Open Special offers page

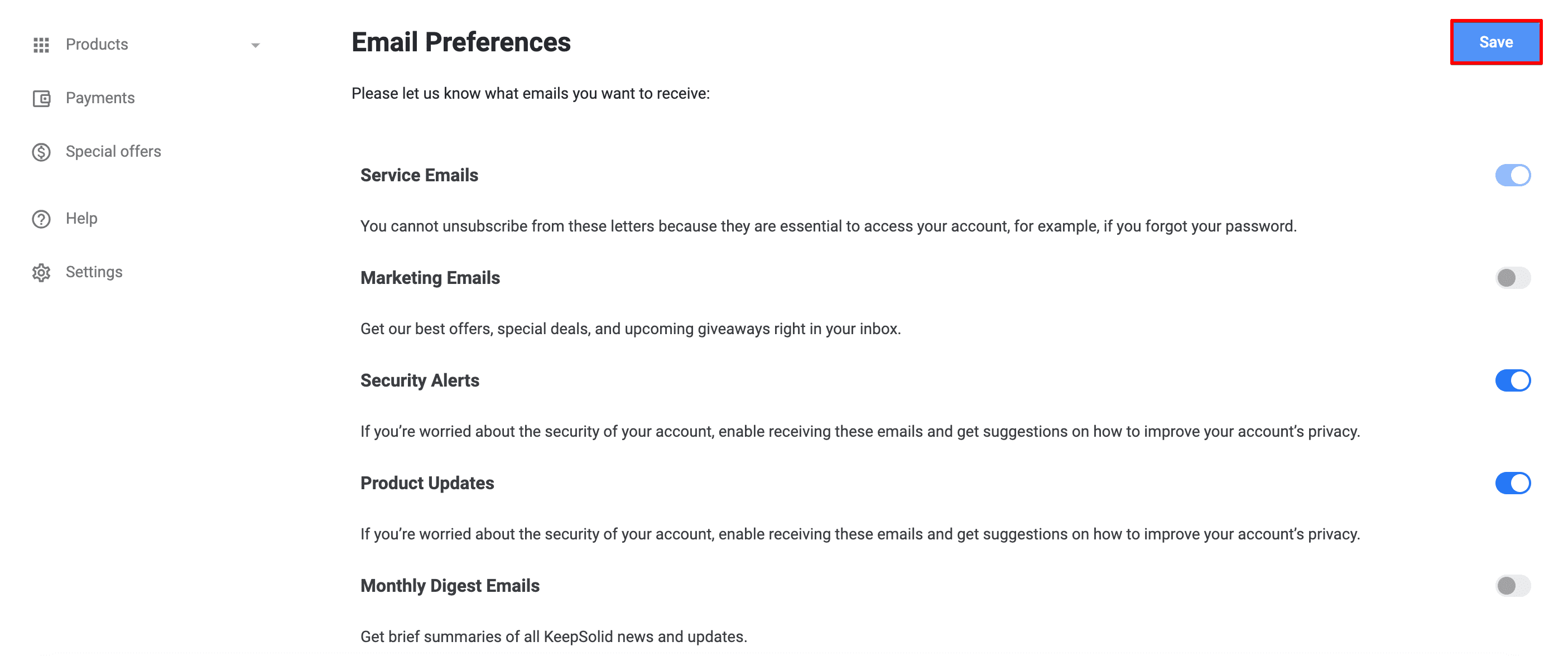pyautogui.click(x=113, y=152)
